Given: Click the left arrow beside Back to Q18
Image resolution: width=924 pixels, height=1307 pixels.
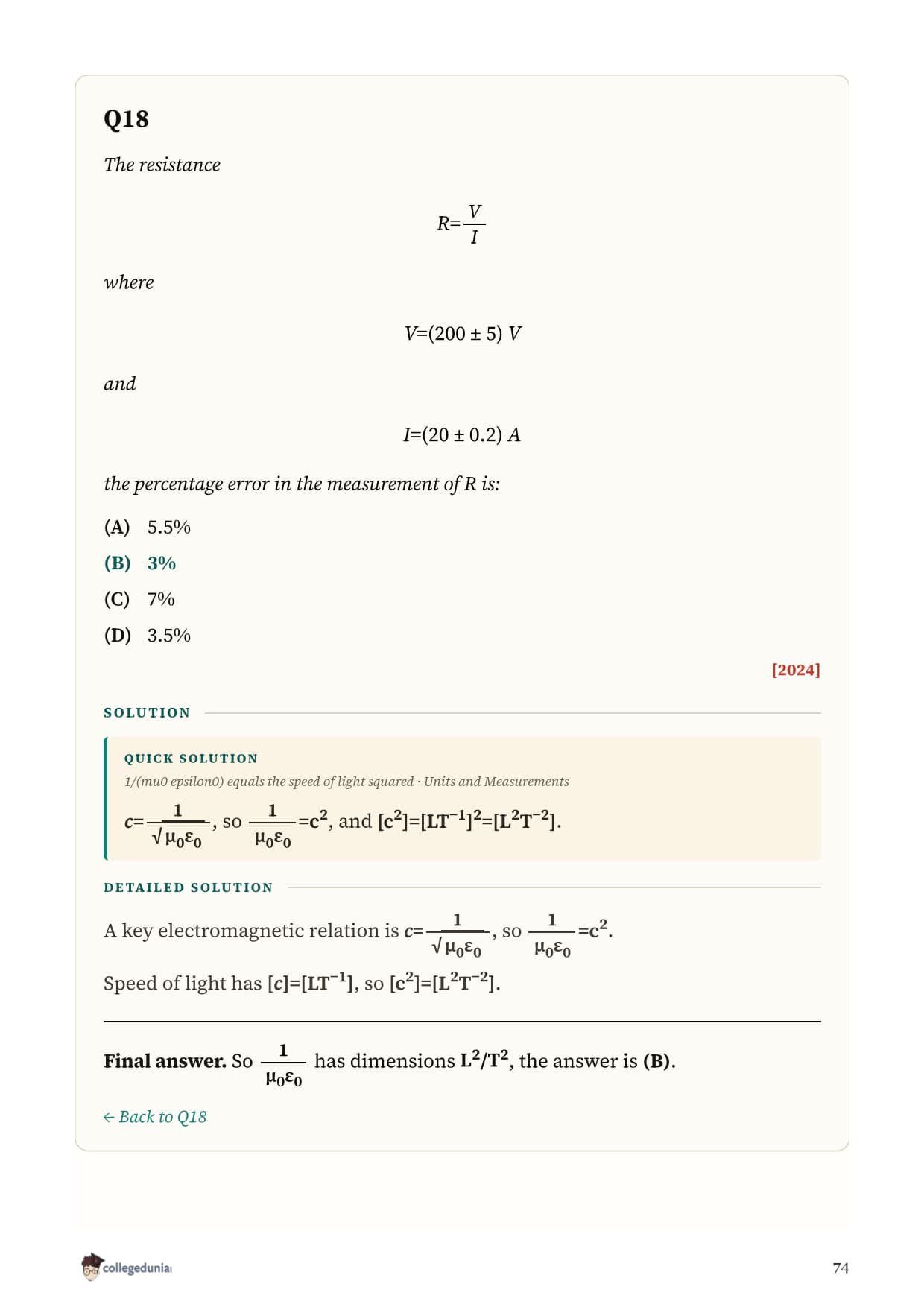Looking at the screenshot, I should [109, 1117].
